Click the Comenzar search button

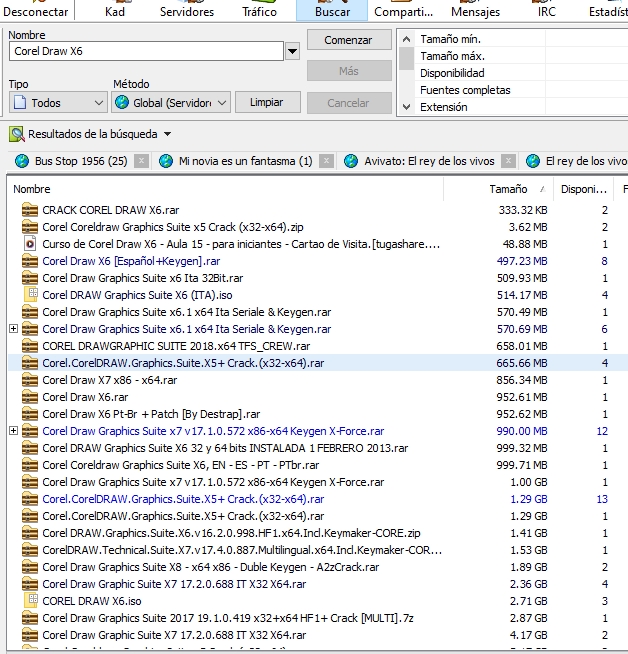pyautogui.click(x=349, y=40)
